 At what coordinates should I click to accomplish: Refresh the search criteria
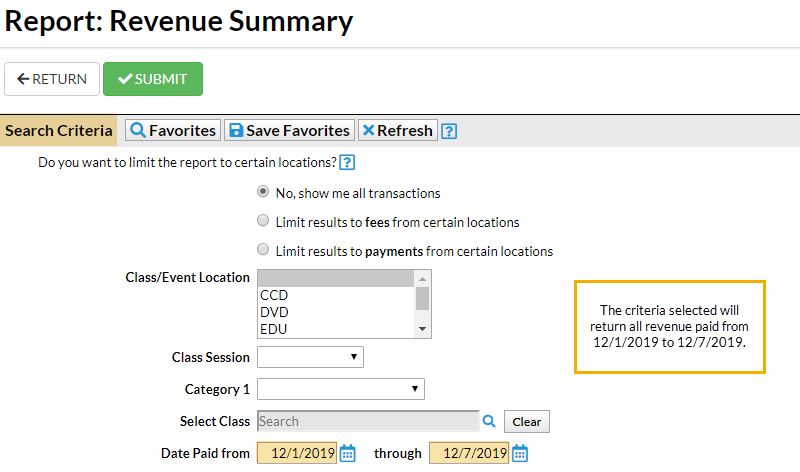tap(398, 131)
